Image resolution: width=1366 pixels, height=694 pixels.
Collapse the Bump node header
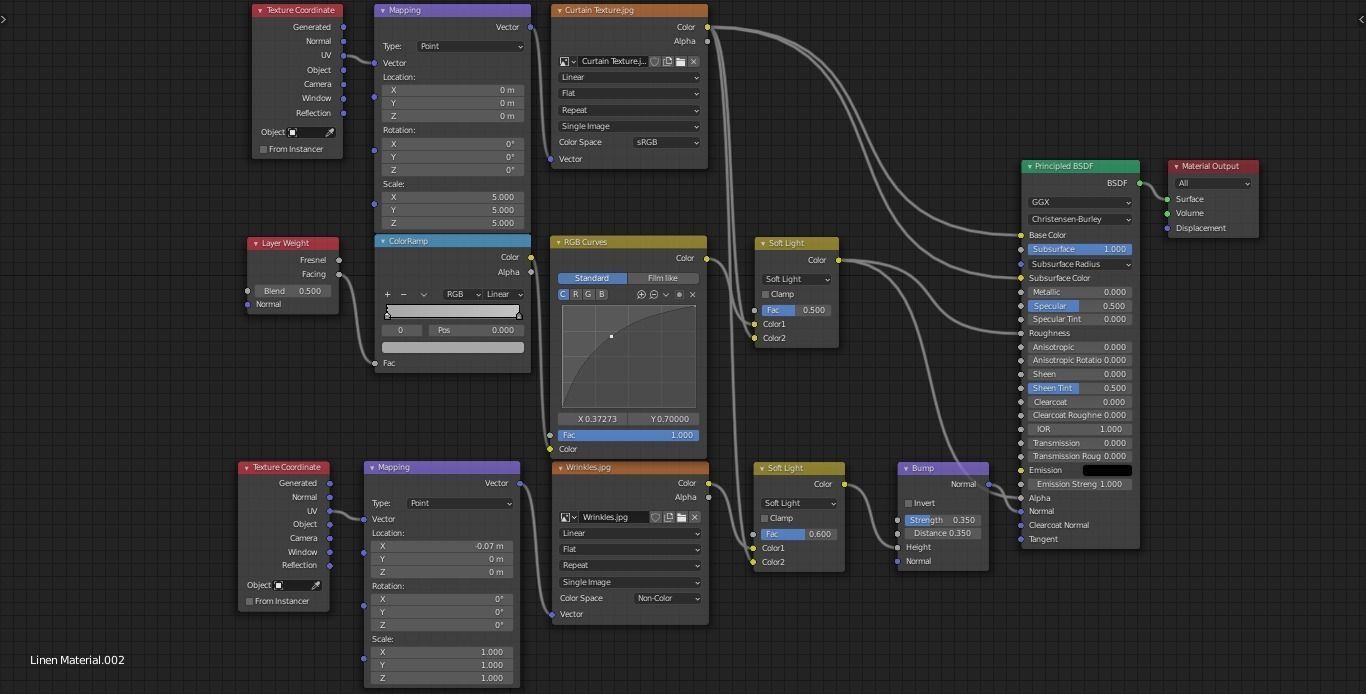(x=905, y=468)
